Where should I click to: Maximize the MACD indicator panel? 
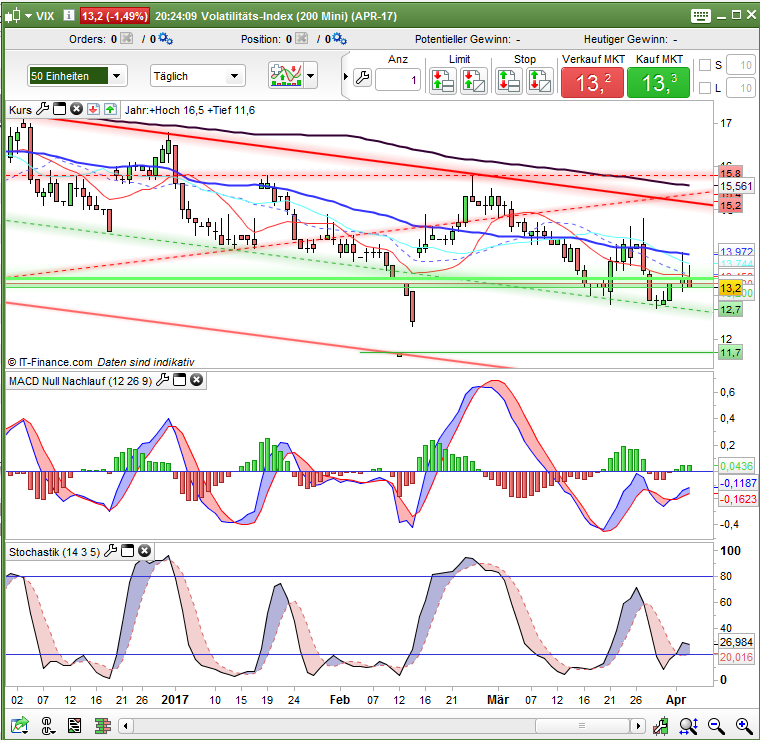tap(179, 380)
